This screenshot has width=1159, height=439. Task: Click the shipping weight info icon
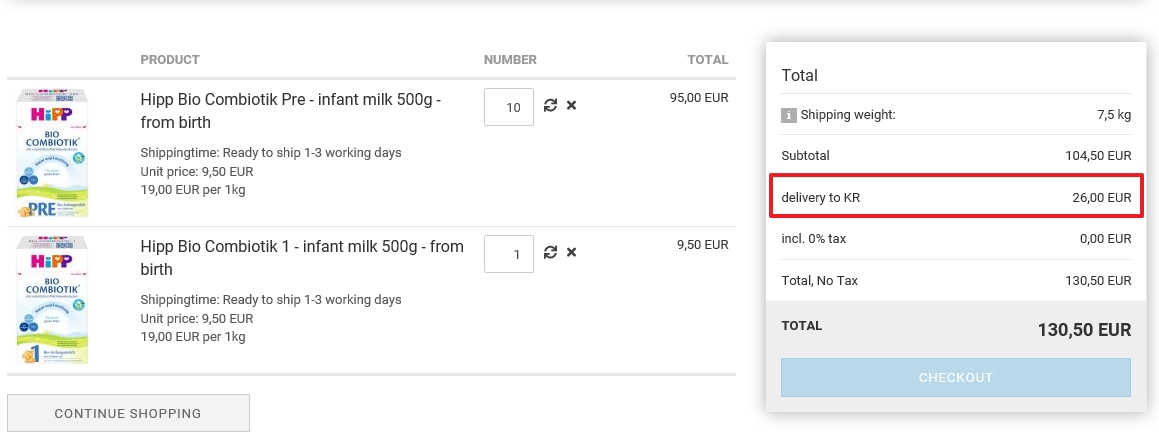[789, 115]
